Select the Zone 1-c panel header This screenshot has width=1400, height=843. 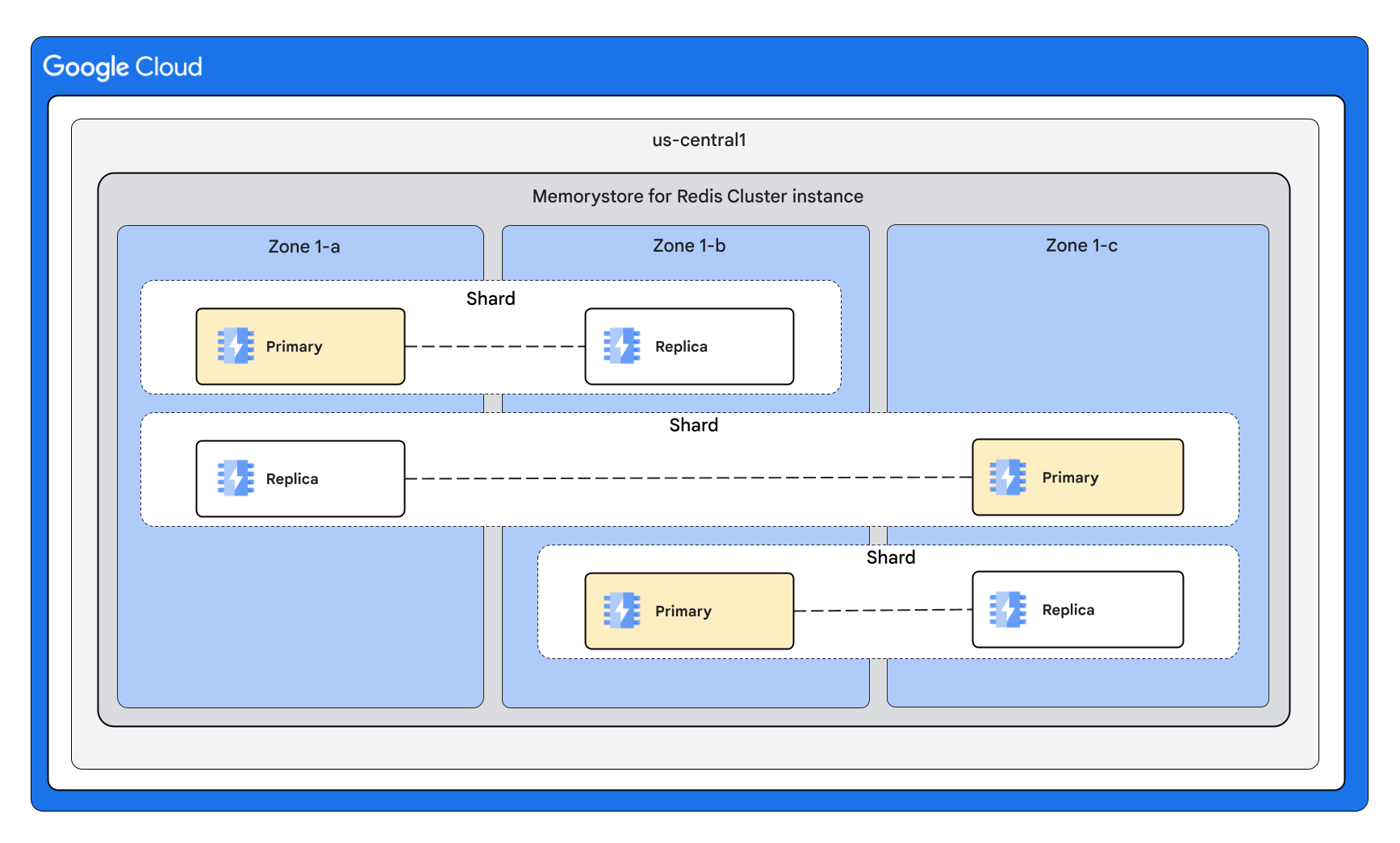pos(1081,245)
